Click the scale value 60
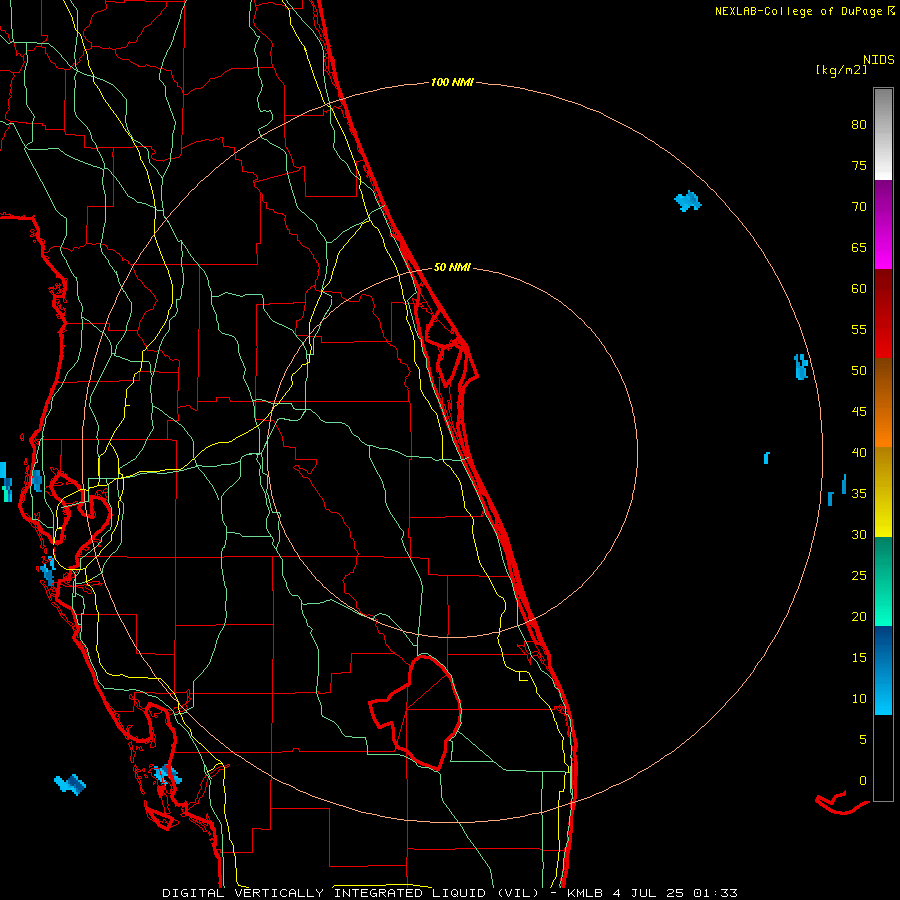 859,289
